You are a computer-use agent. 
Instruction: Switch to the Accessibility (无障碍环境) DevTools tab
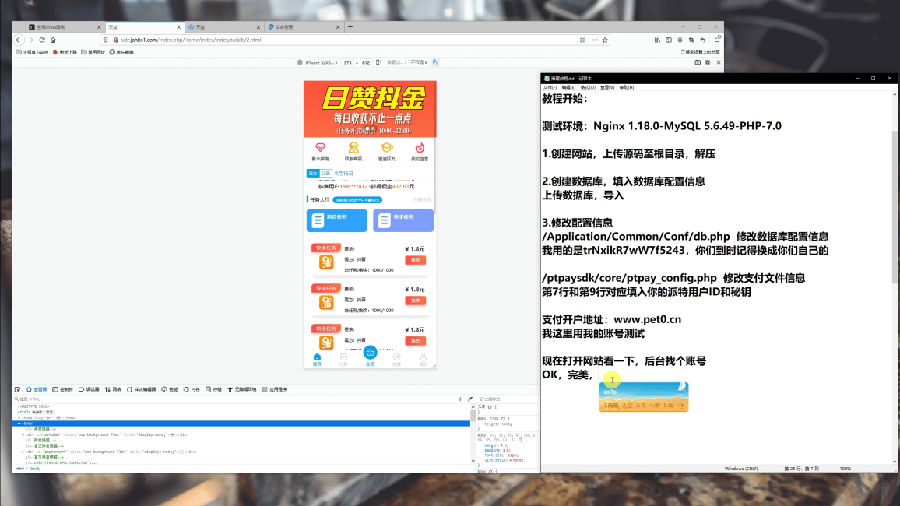[x=242, y=390]
